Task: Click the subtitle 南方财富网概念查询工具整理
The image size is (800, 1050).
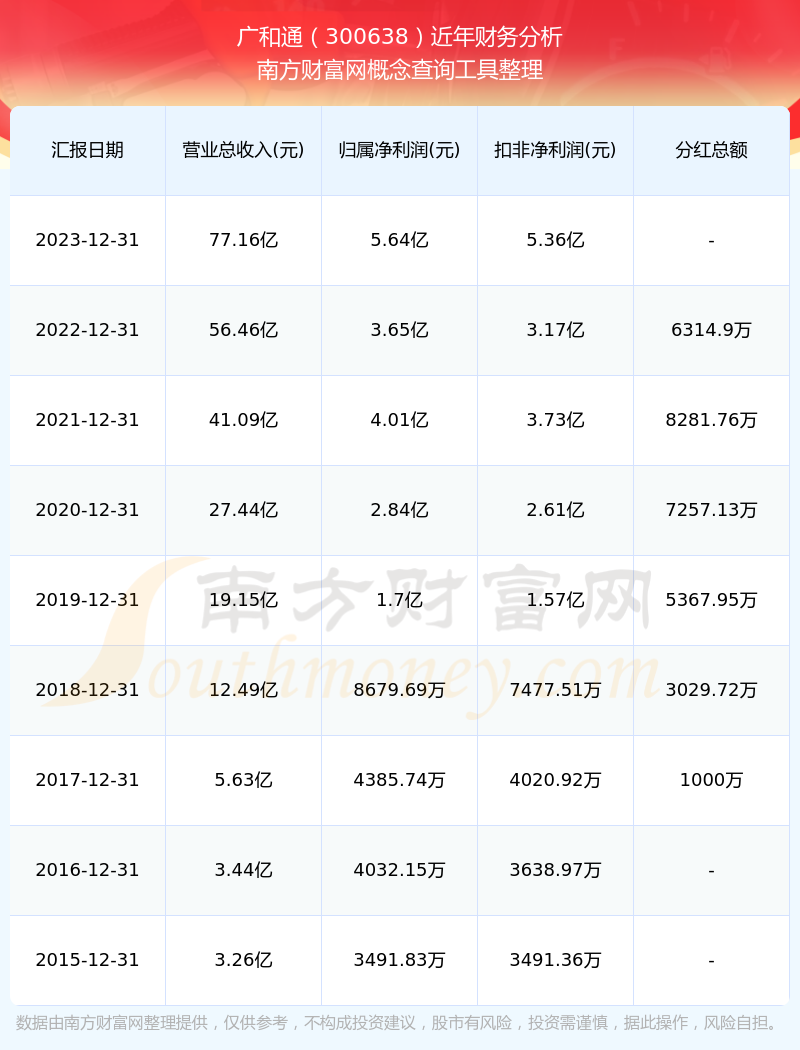Action: 400,70
